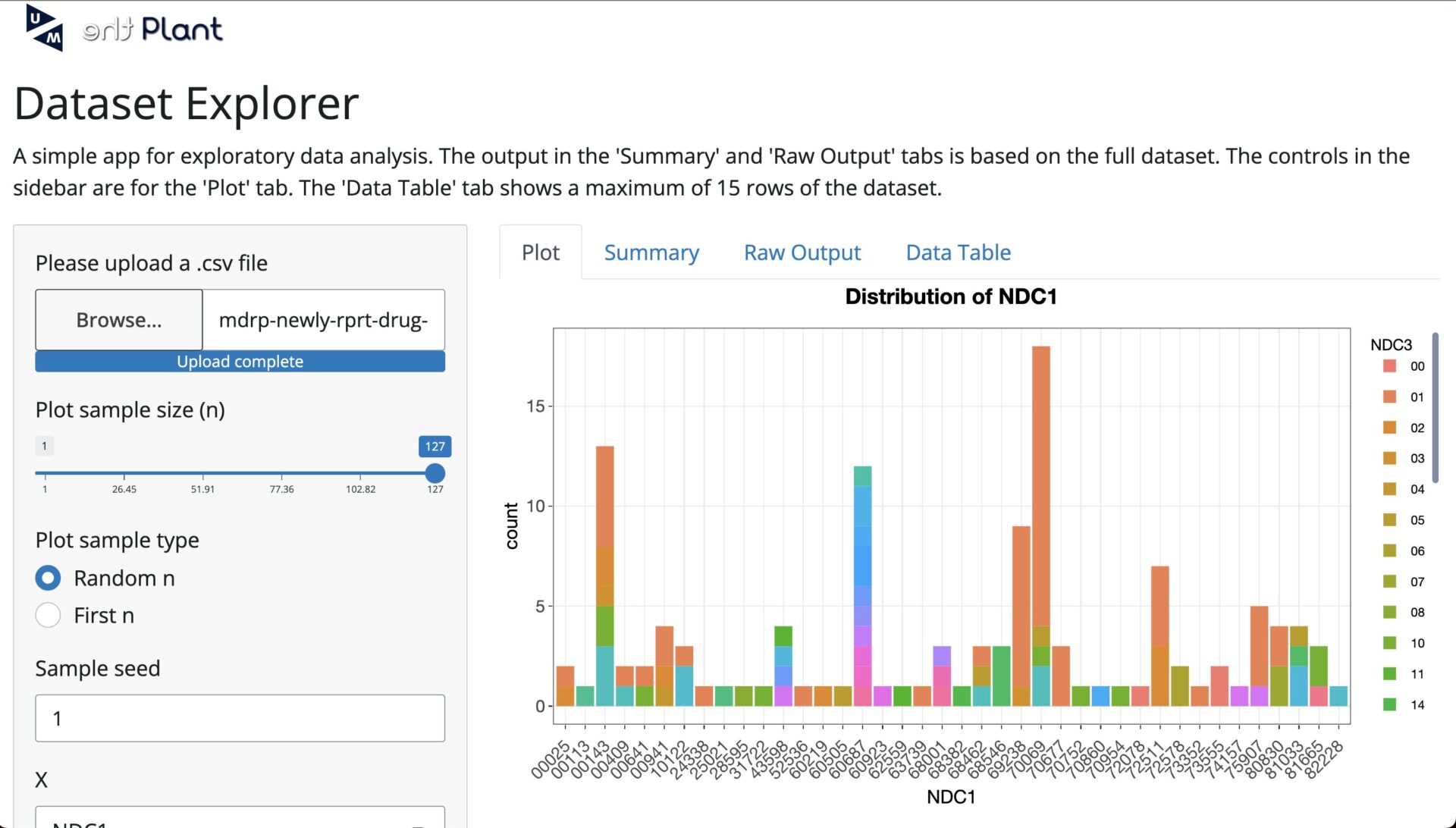Click the slider tick labeled 102.82

(x=361, y=489)
